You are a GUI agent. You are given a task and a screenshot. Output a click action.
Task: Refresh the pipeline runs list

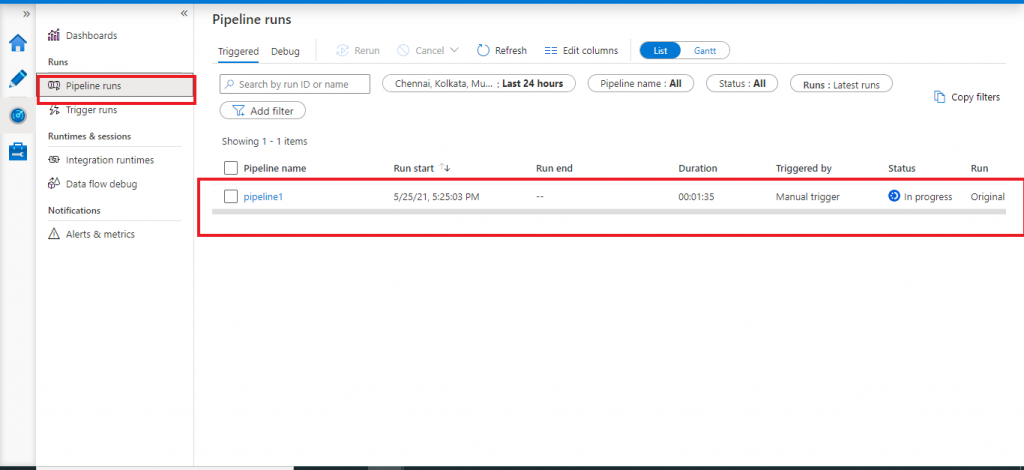tap(502, 50)
